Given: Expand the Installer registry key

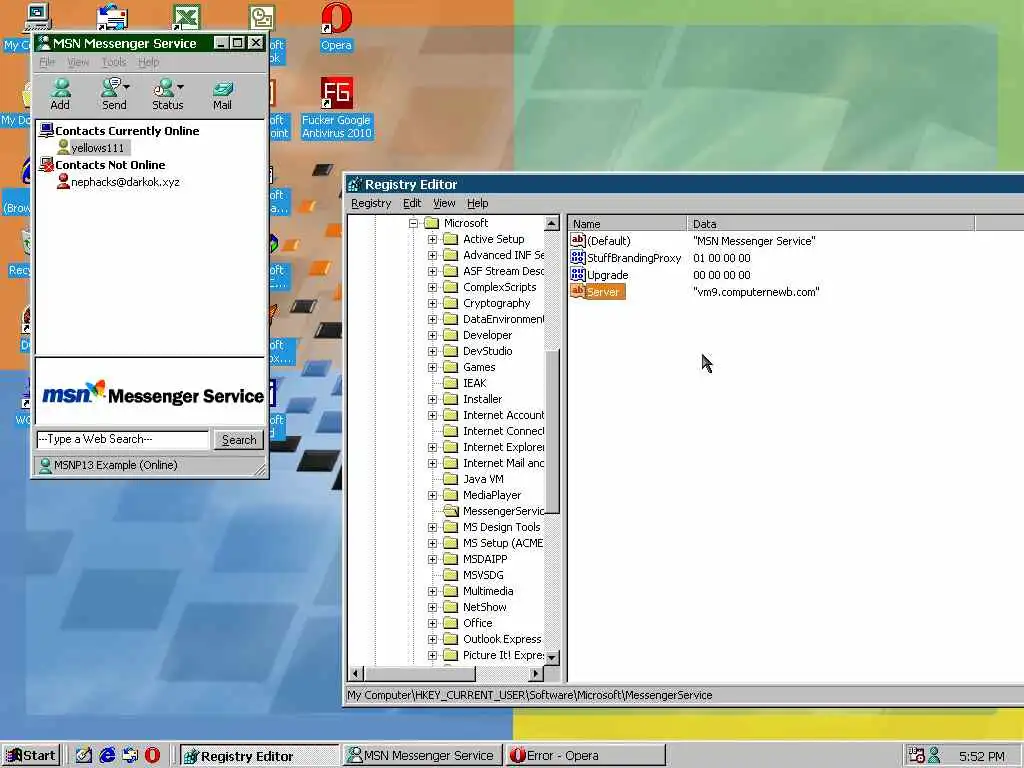Looking at the screenshot, I should (x=432, y=400).
